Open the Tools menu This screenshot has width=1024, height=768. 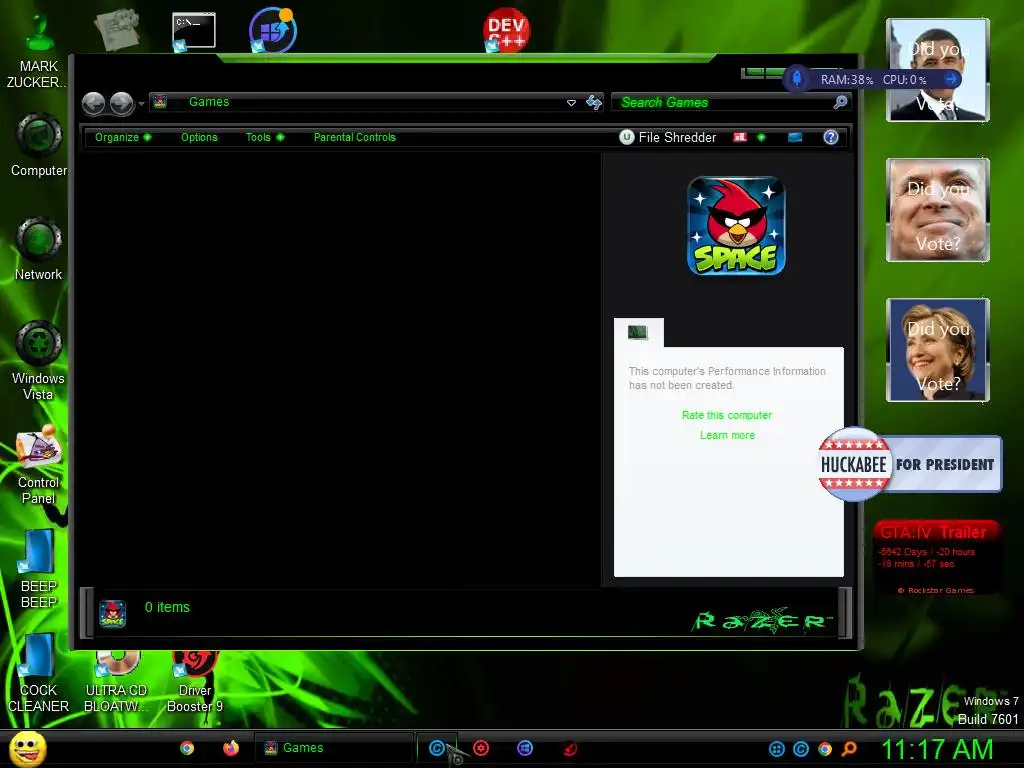pos(264,137)
